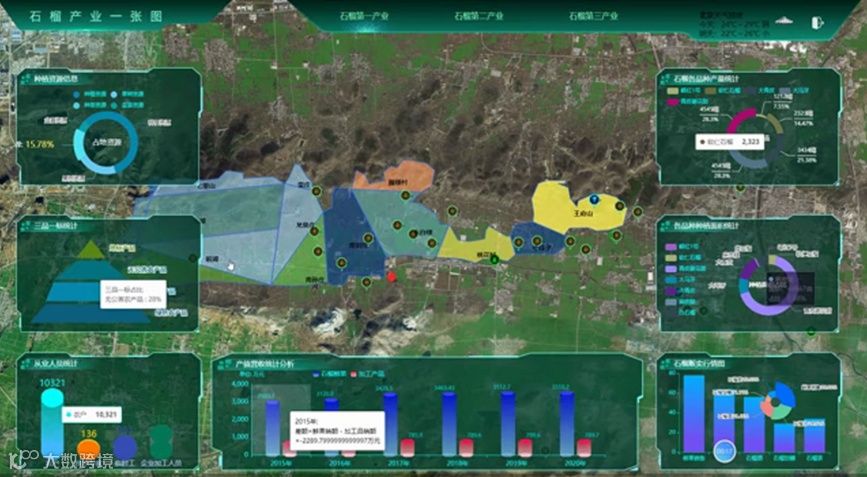This screenshot has width=867, height=477.
Task: Click the 三品一标统计 panel title
Action: (56, 226)
